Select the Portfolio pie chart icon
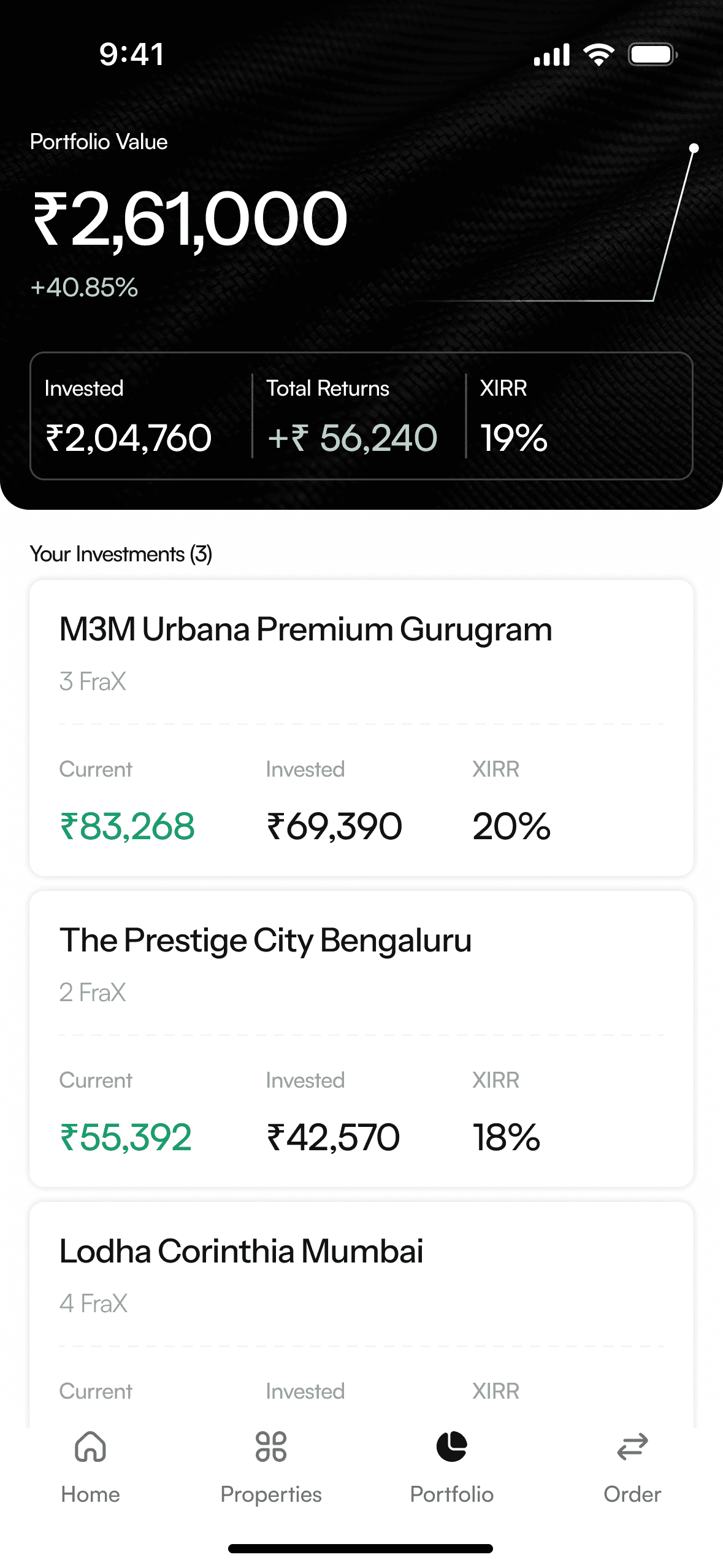 click(x=452, y=1447)
